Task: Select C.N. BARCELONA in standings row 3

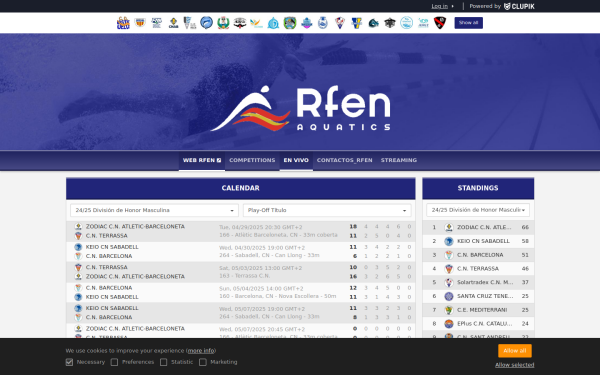Action: coord(480,255)
